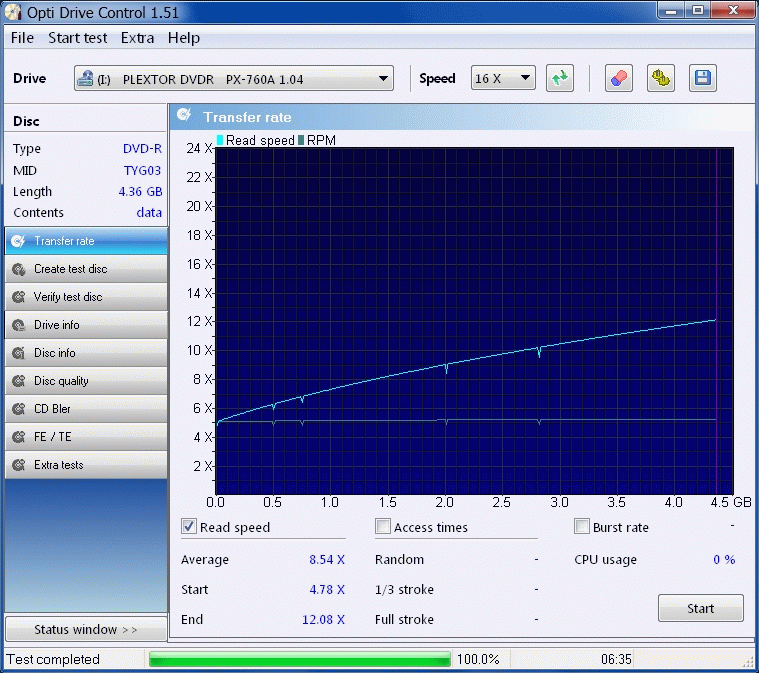Open the Extra tests panel
The image size is (759, 673).
pos(86,465)
